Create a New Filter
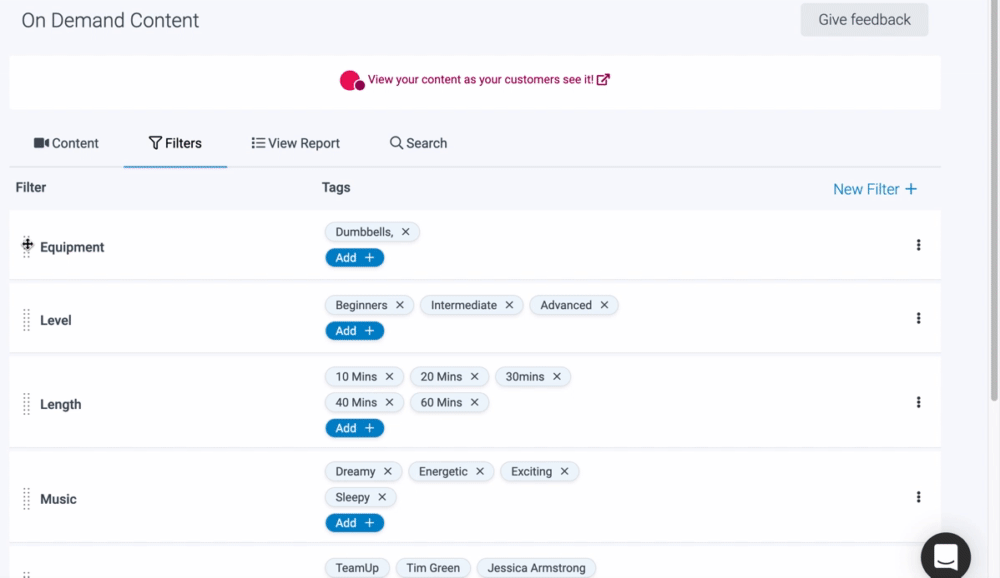The image size is (1000, 578). (x=874, y=189)
